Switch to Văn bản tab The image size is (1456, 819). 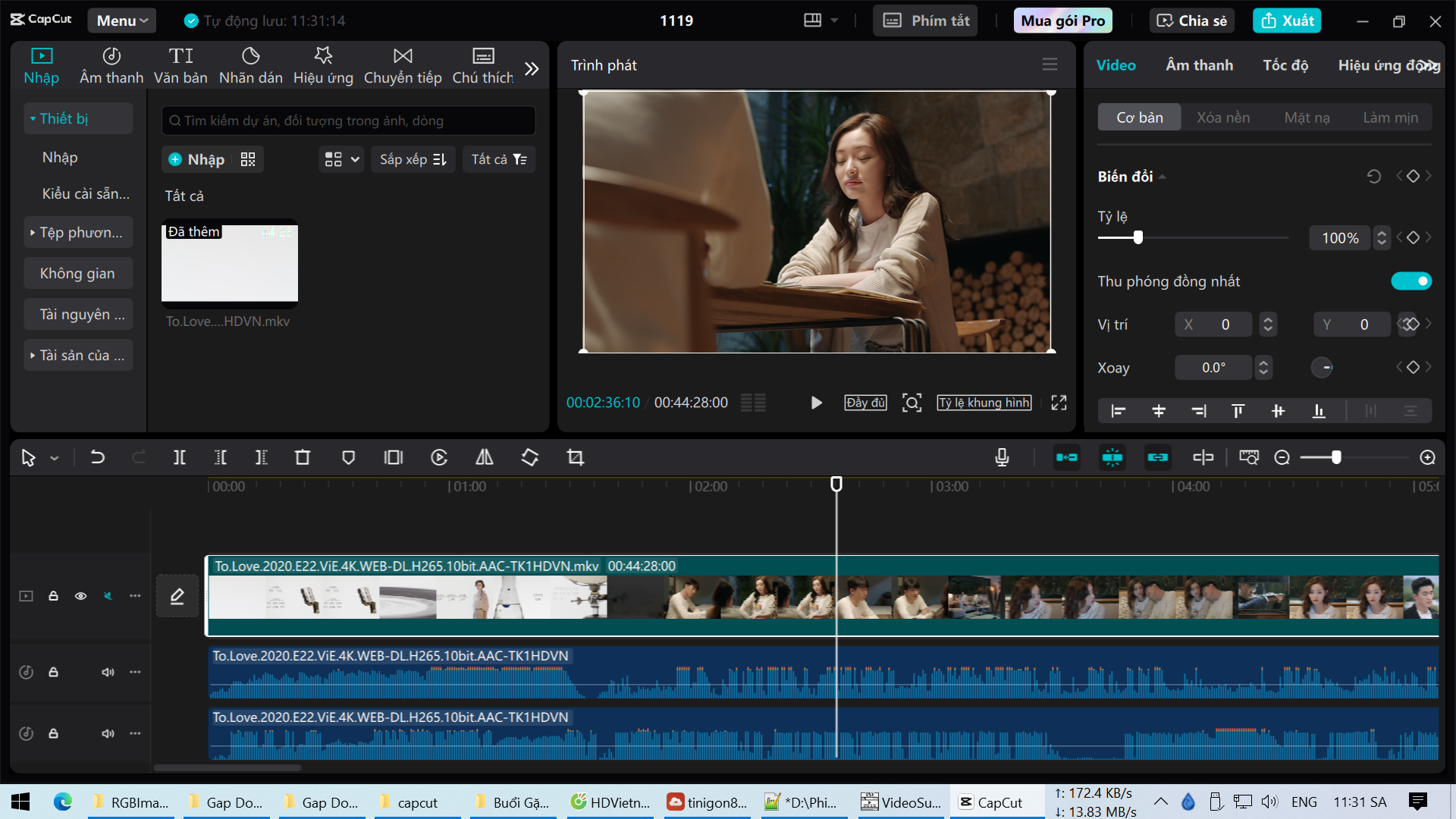click(x=180, y=65)
